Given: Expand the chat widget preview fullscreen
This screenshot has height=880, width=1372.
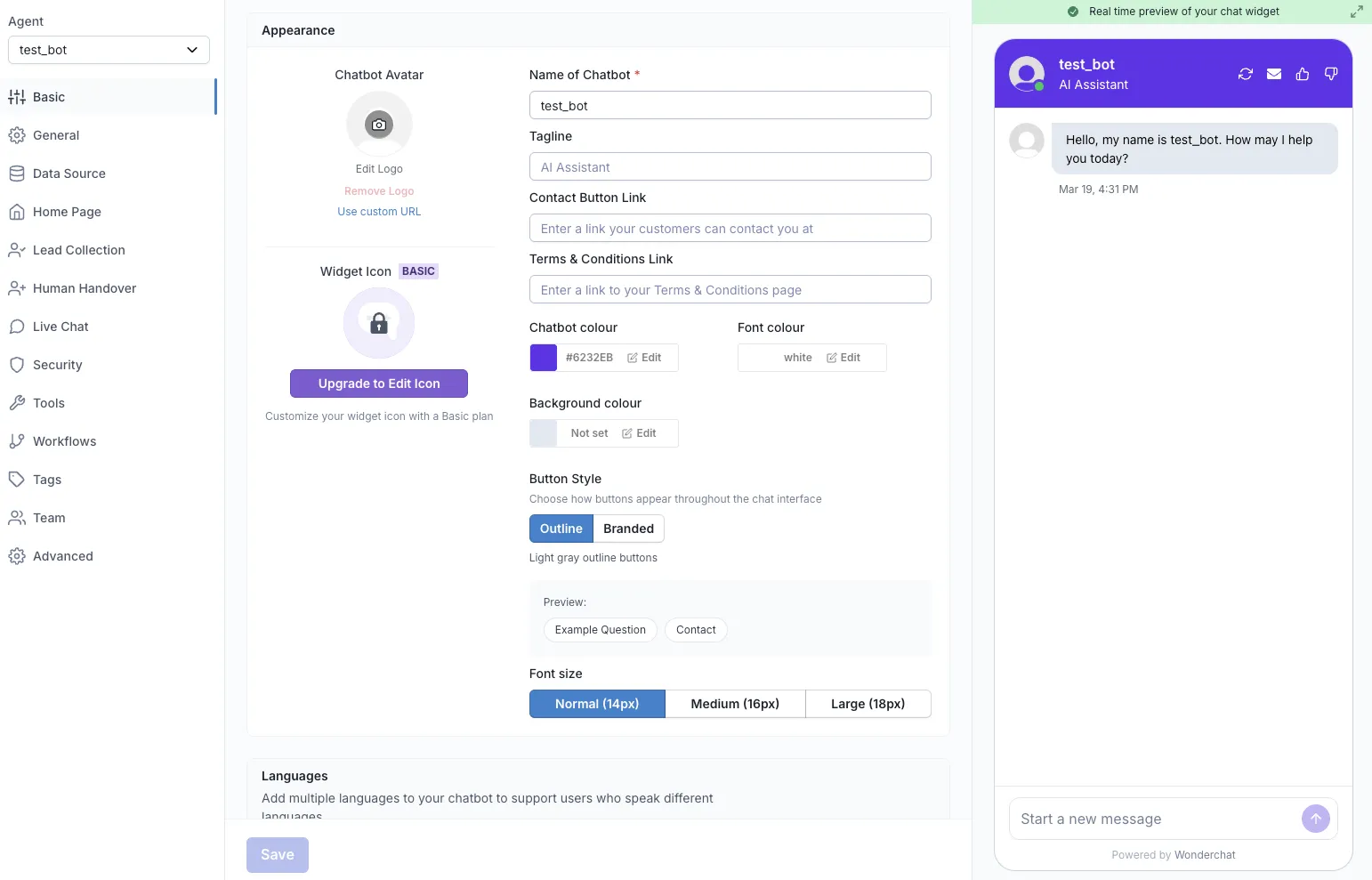Looking at the screenshot, I should (1356, 12).
